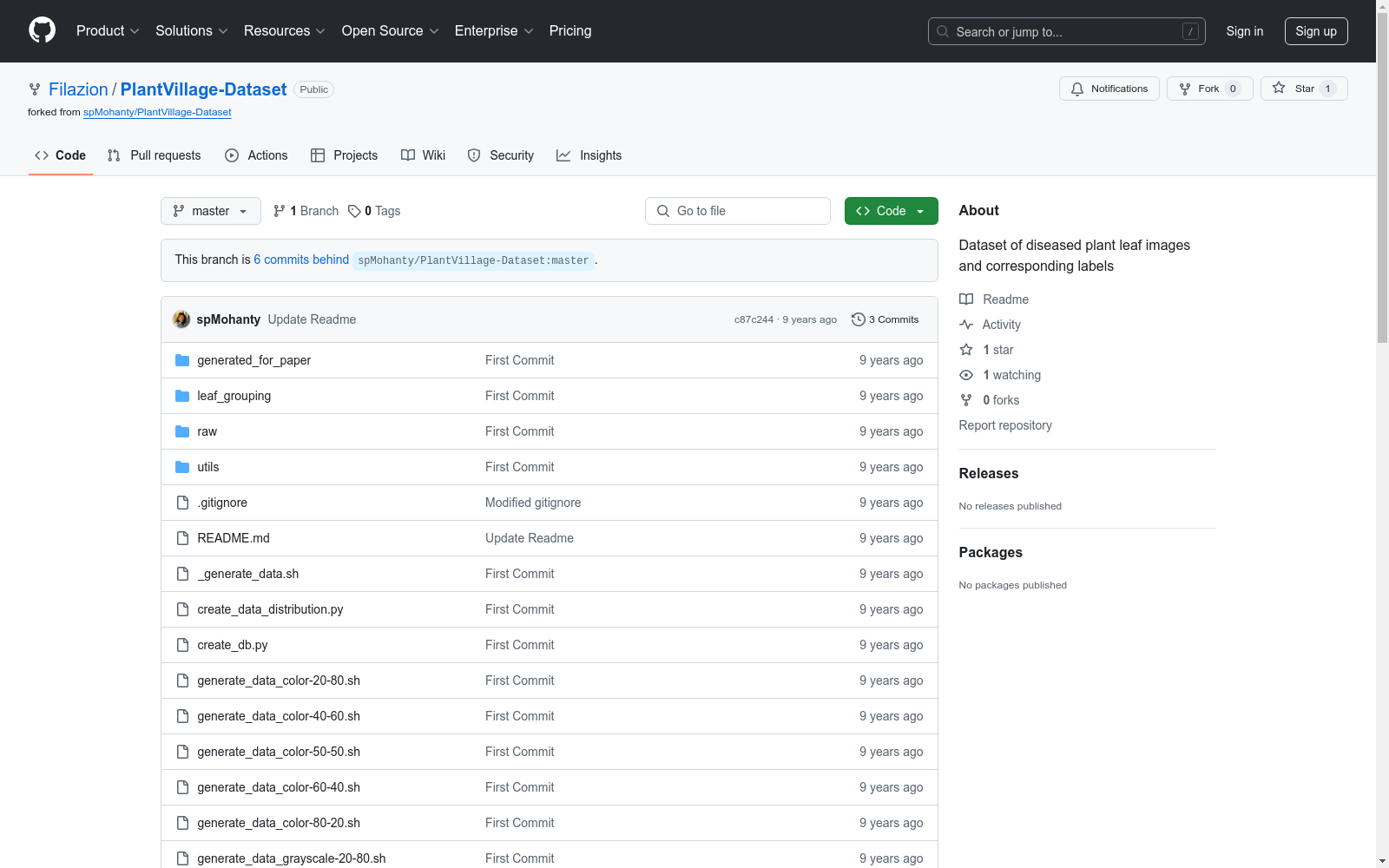
Task: Click the forked repository icon beside Filazion
Action: pos(35,89)
